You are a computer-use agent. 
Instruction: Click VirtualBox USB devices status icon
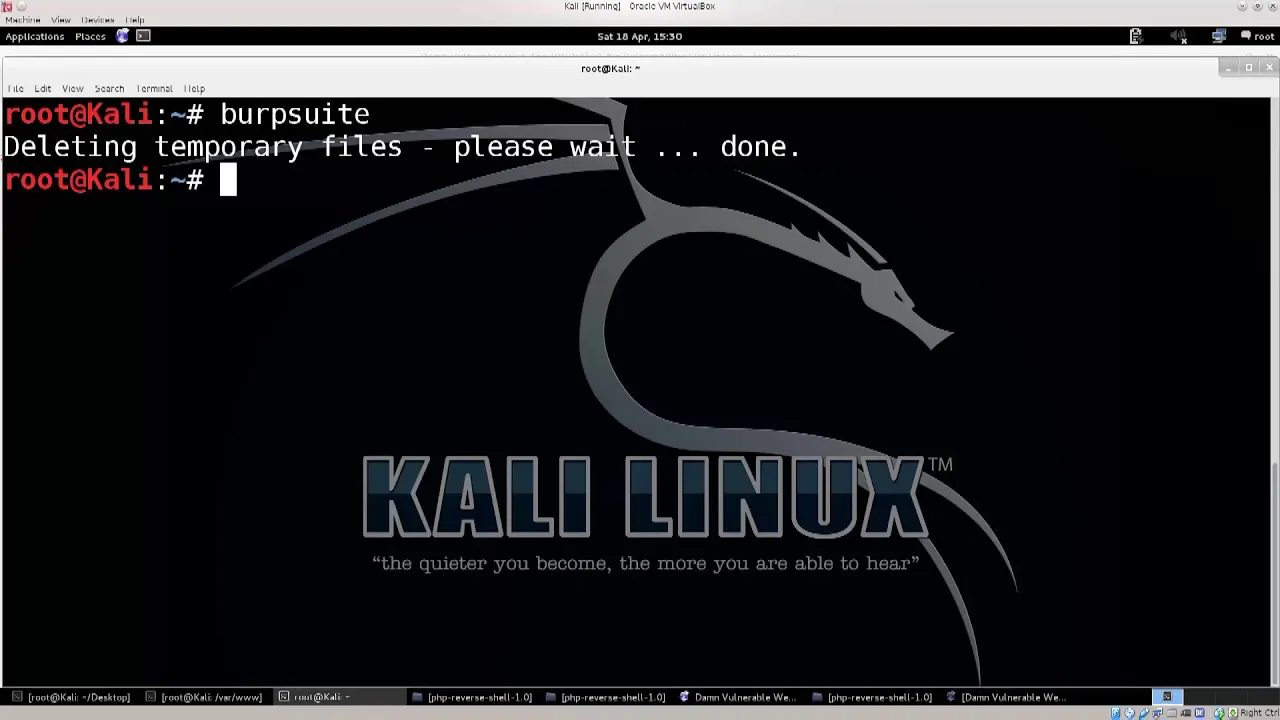(x=1144, y=713)
